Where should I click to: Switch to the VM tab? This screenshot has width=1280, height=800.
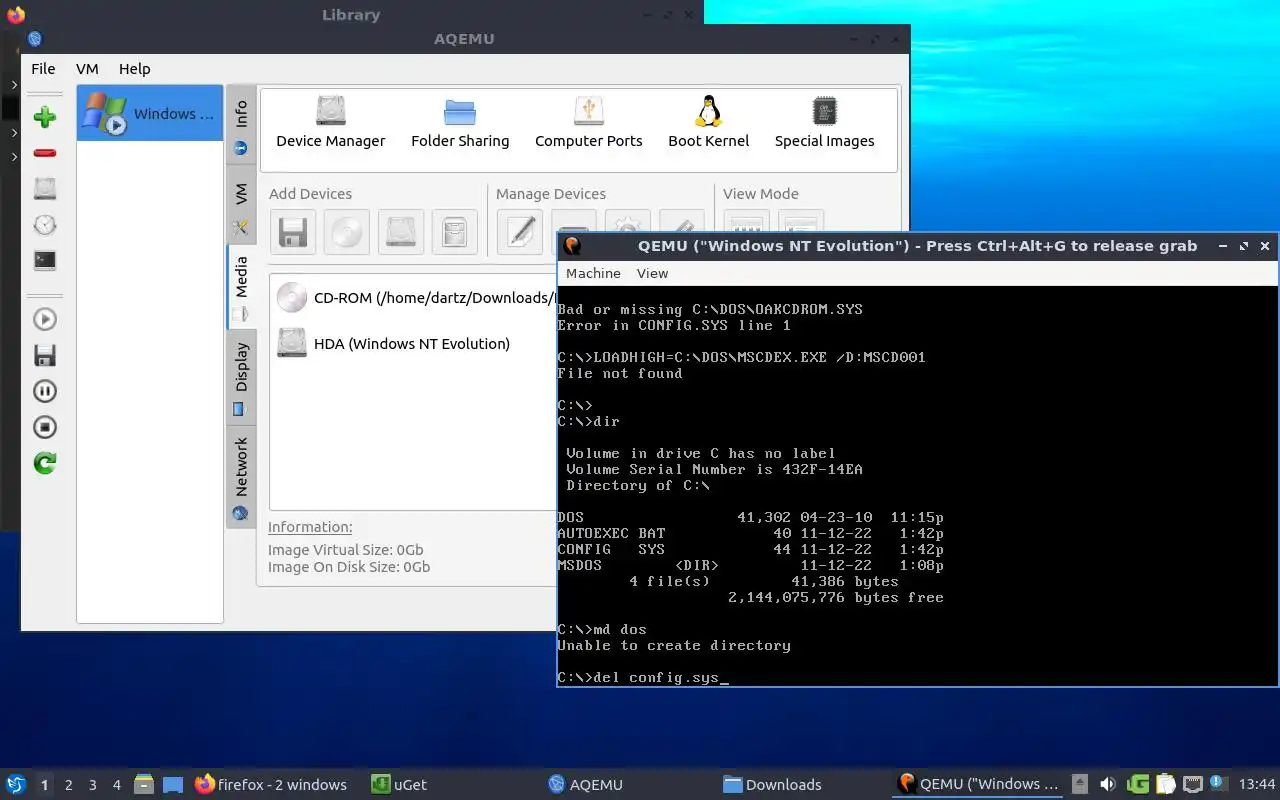[x=241, y=206]
